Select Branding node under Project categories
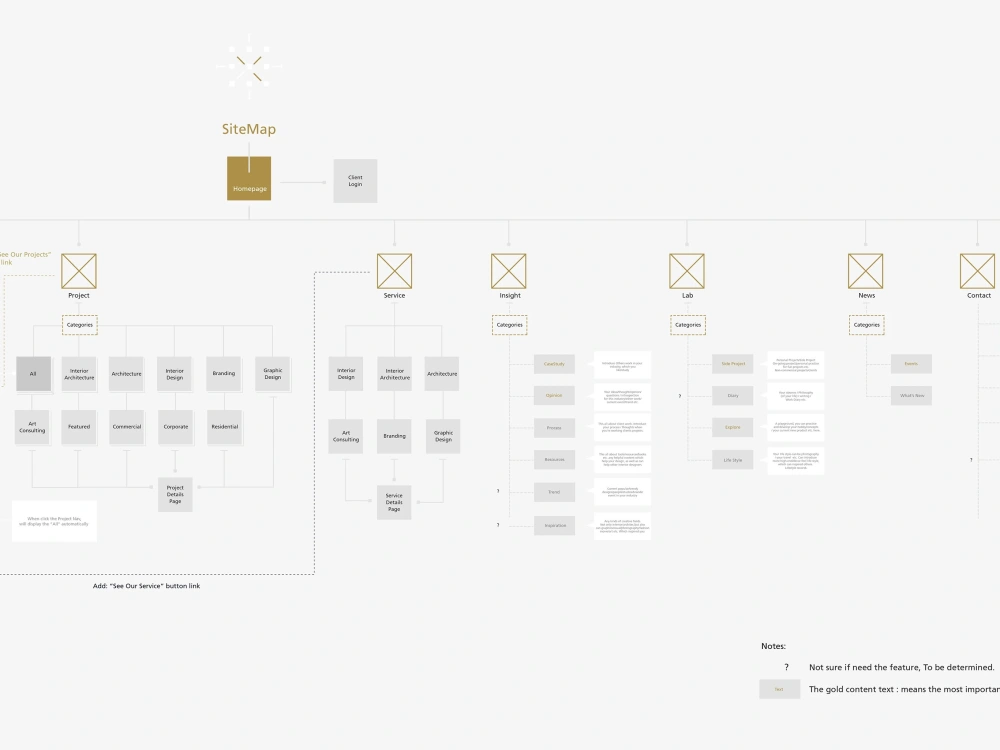Viewport: 1000px width, 750px height. (x=224, y=374)
